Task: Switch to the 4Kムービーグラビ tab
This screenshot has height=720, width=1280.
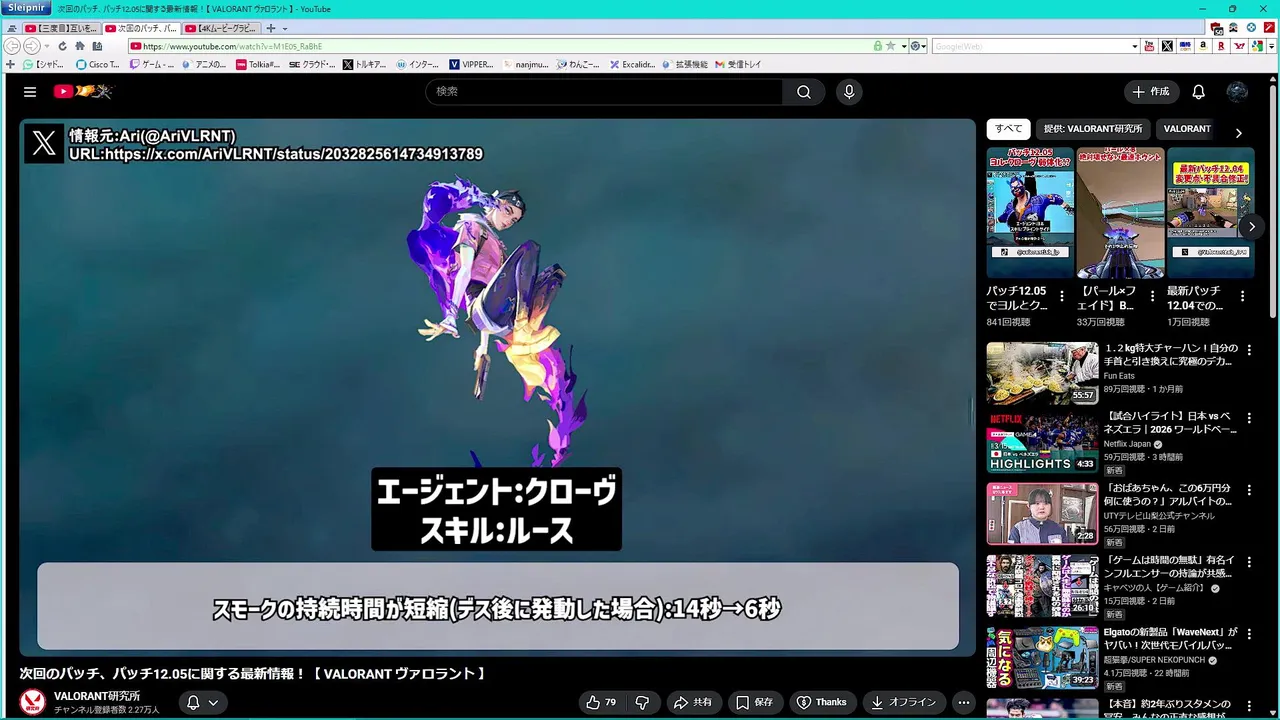Action: click(221, 28)
